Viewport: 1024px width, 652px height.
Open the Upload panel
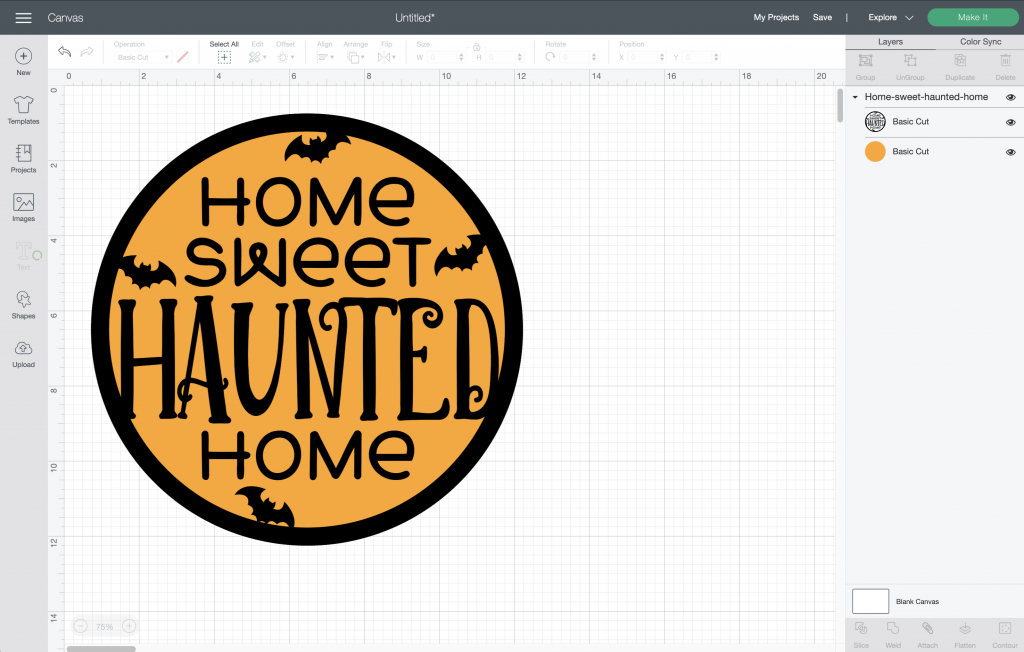(24, 354)
